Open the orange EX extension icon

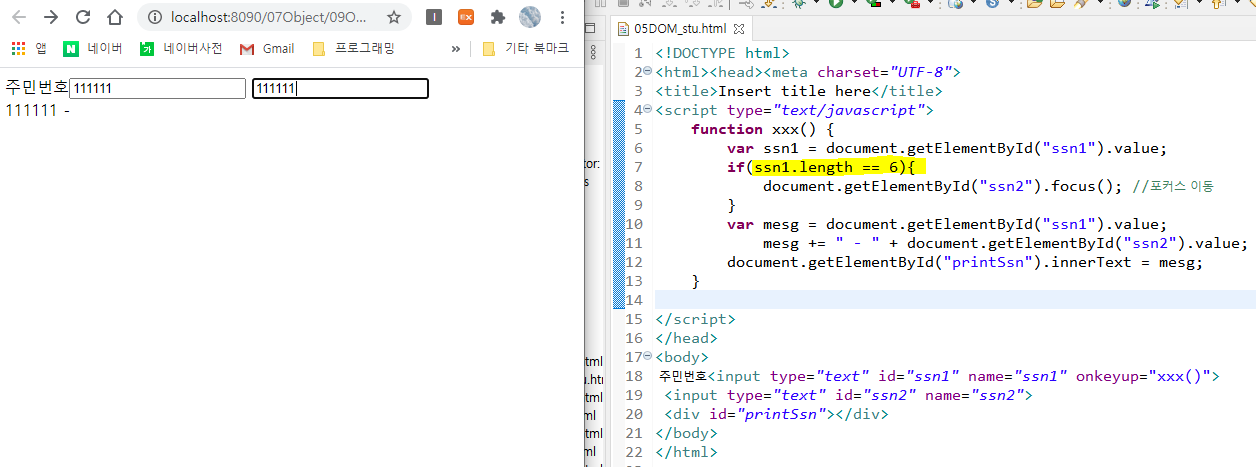tap(465, 17)
